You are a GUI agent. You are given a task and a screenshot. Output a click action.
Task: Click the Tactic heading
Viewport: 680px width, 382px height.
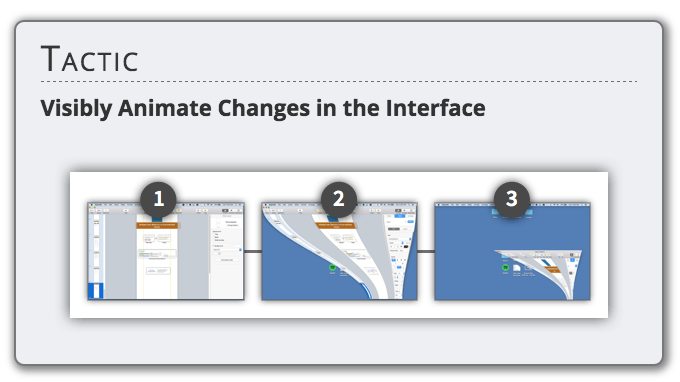click(90, 59)
